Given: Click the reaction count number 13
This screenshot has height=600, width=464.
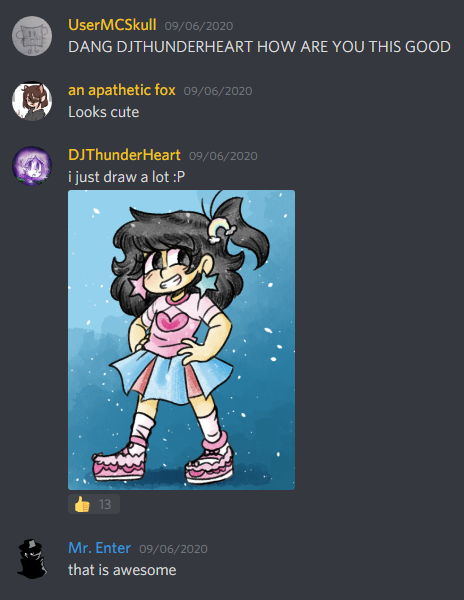Looking at the screenshot, I should (x=105, y=504).
